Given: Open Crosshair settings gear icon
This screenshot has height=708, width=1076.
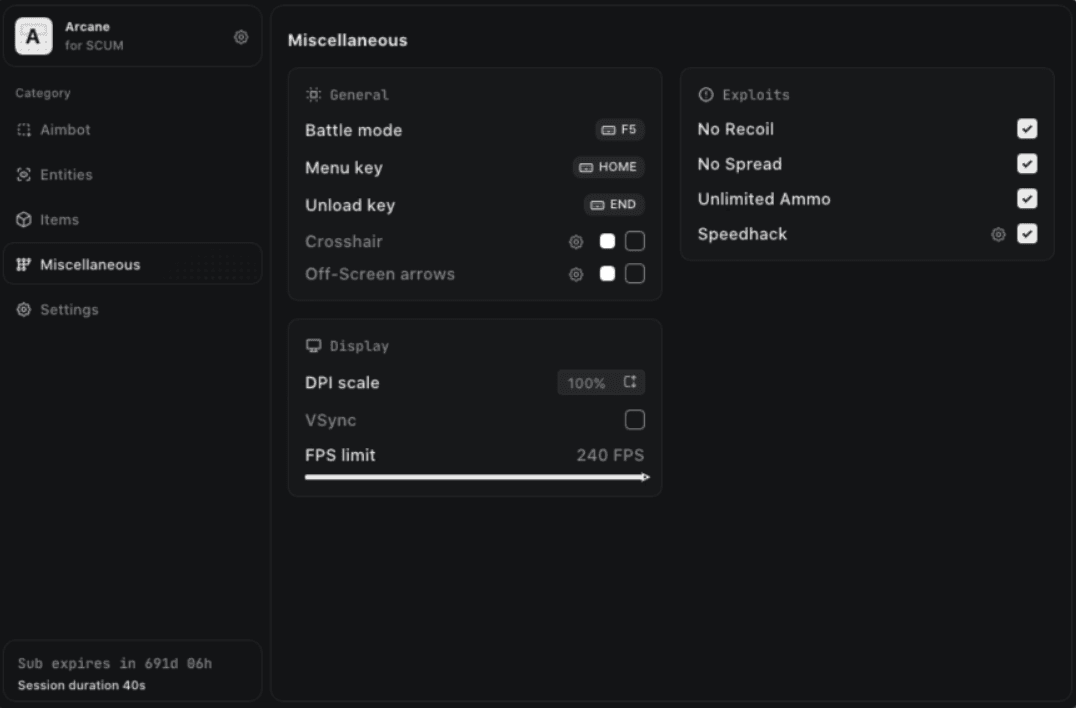Looking at the screenshot, I should (576, 242).
